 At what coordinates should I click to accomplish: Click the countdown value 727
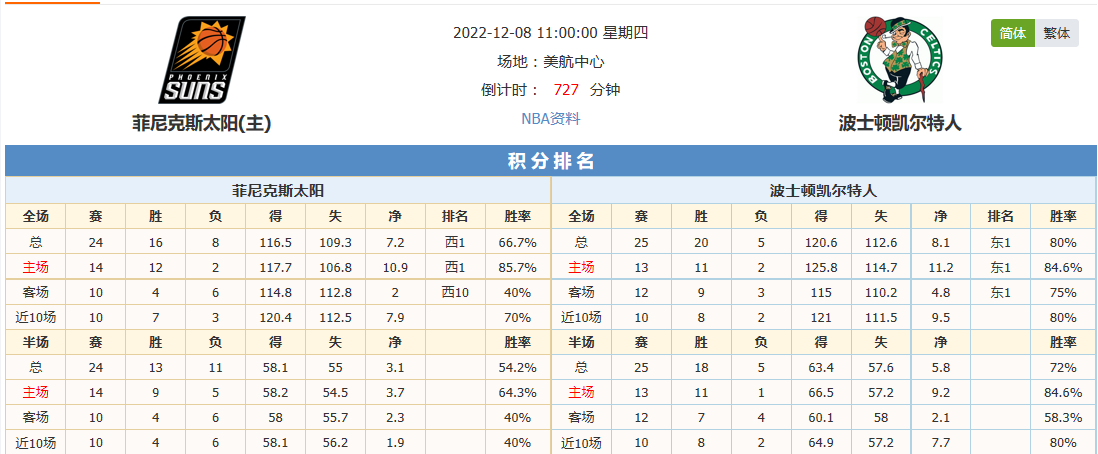tap(566, 90)
